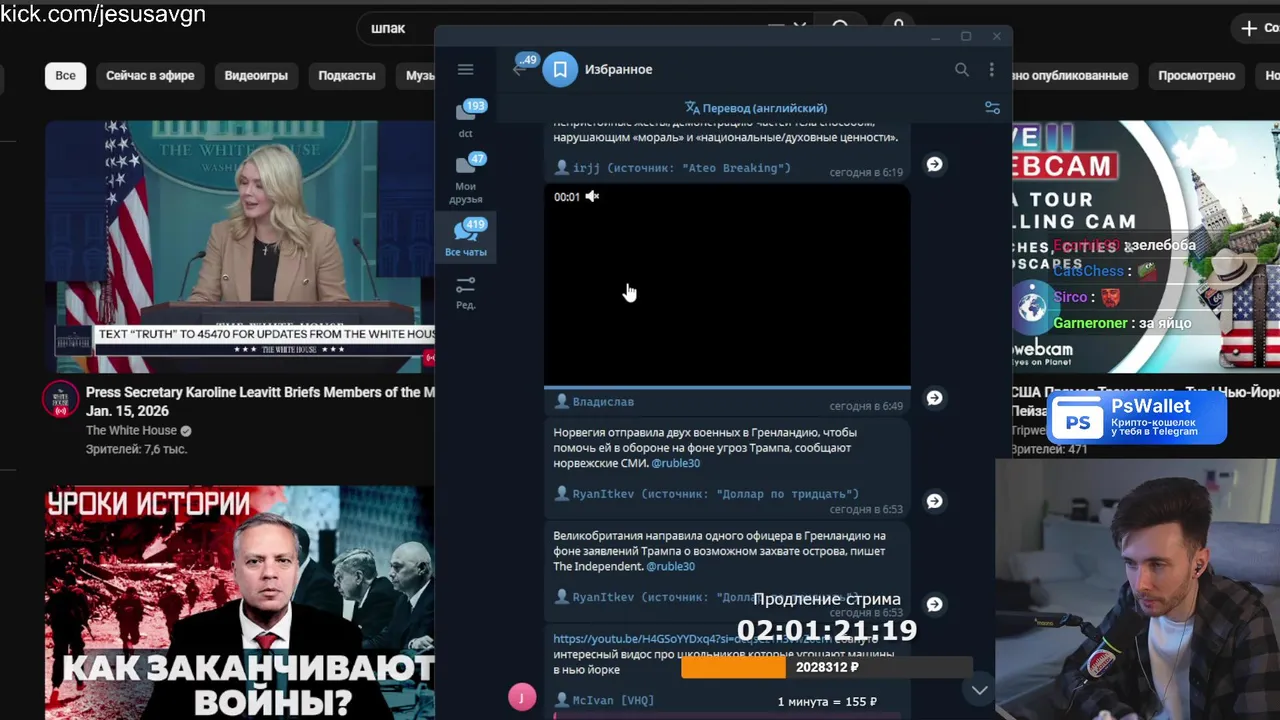Open The White House channel avatar
This screenshot has width=1280, height=720.
(x=60, y=401)
